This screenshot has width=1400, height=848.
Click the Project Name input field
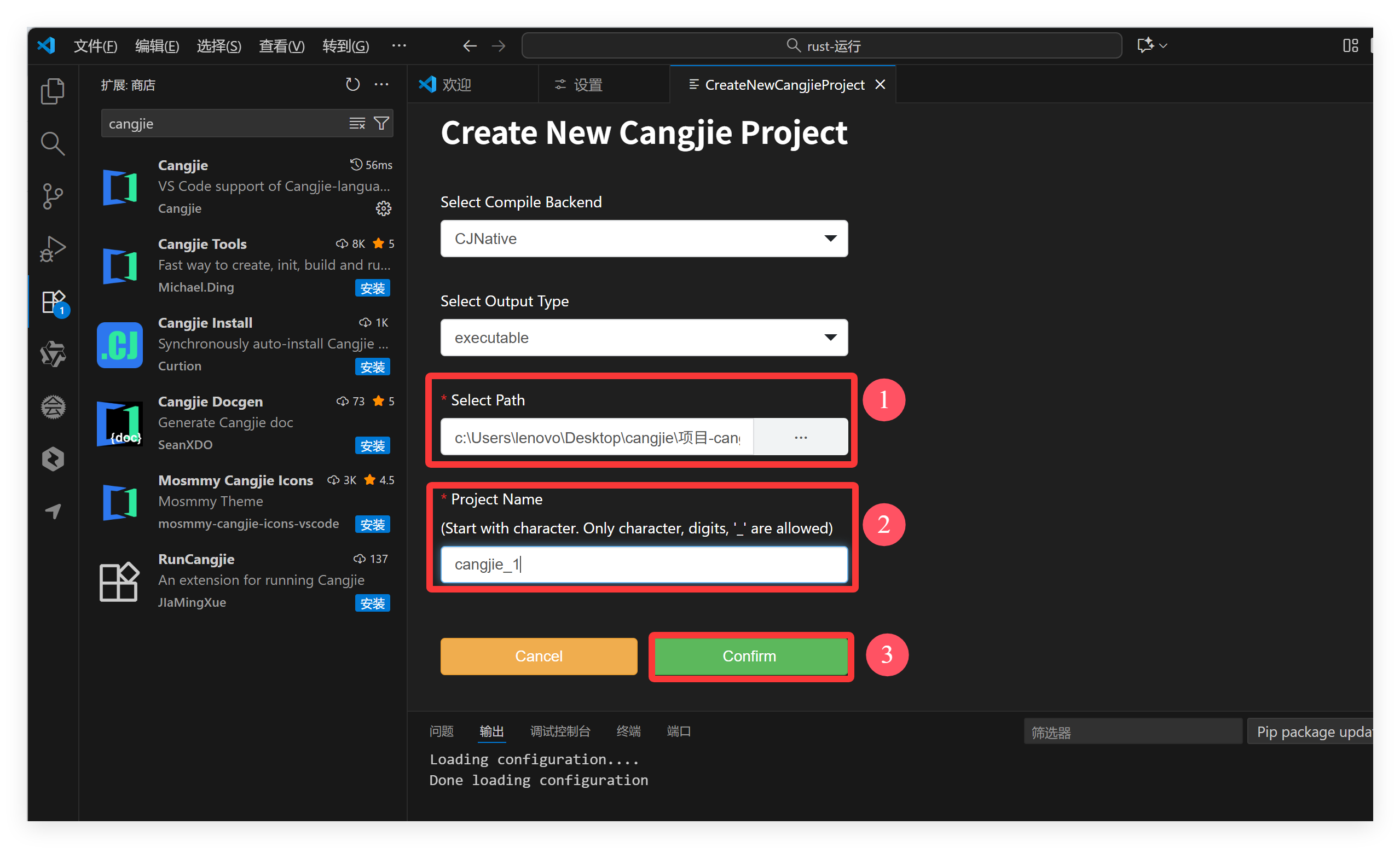click(x=644, y=564)
